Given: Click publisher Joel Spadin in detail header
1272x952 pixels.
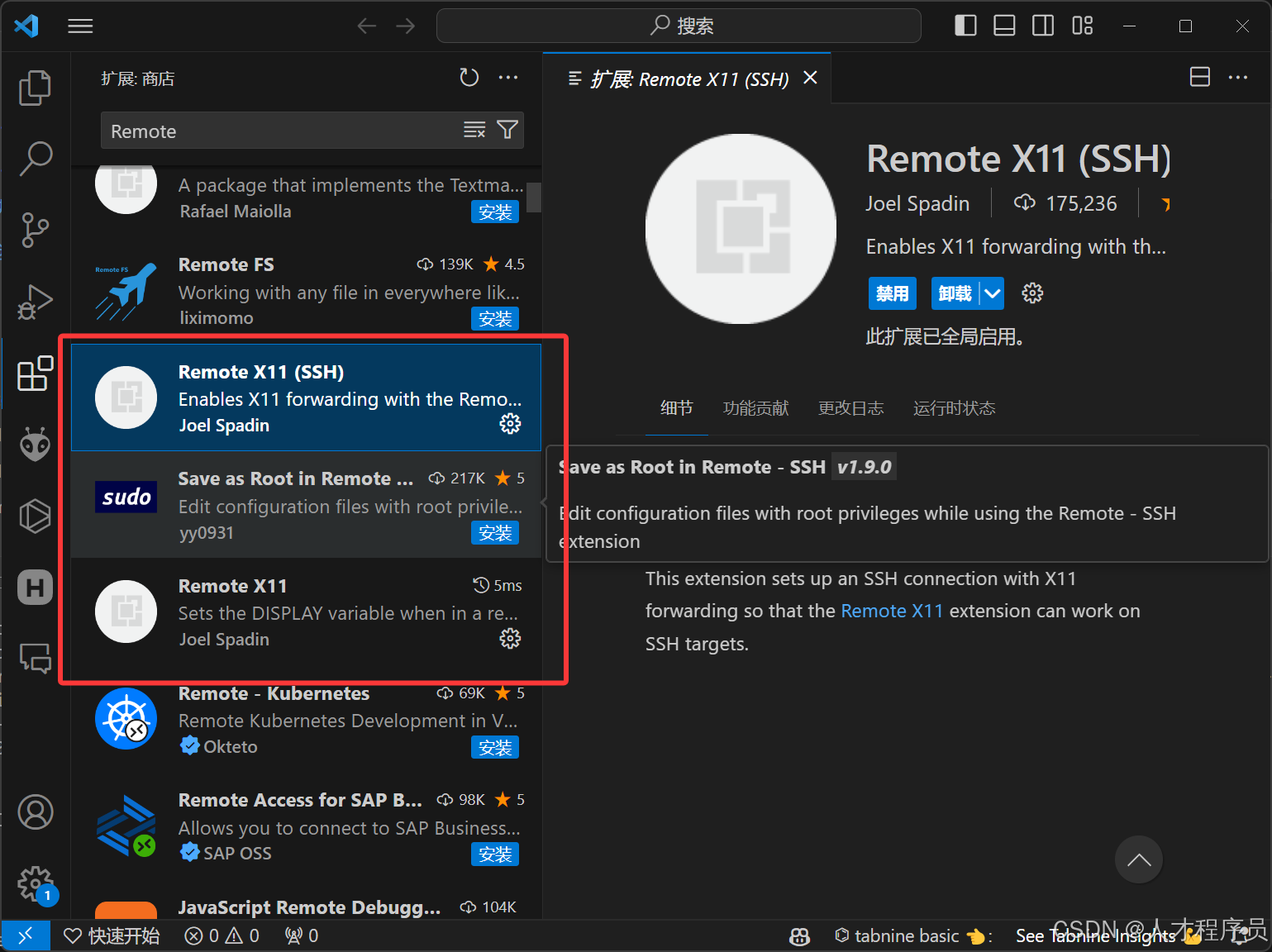Looking at the screenshot, I should pos(917,203).
